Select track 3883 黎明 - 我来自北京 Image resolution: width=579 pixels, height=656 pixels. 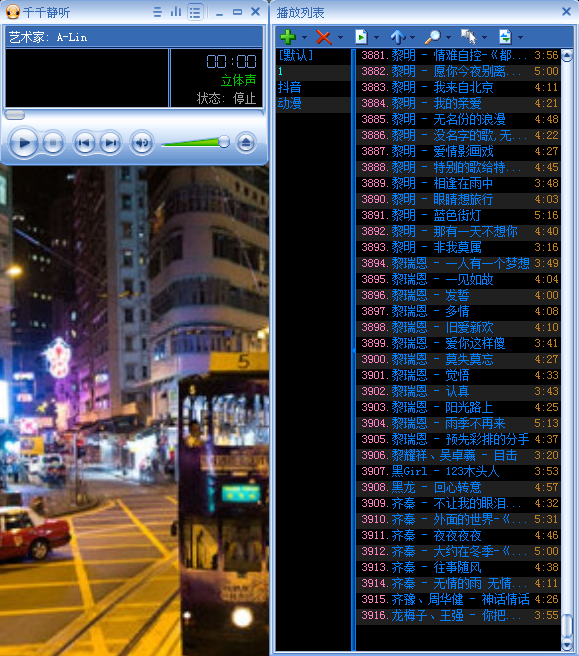click(x=459, y=87)
